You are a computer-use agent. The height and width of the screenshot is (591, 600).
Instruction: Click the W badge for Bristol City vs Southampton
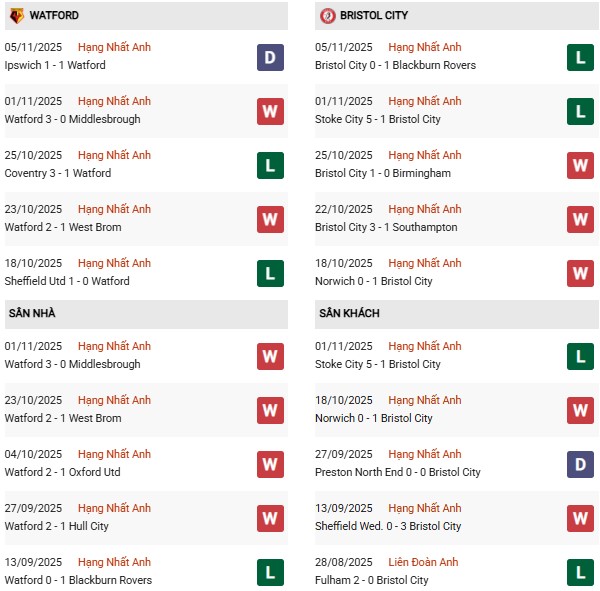click(x=580, y=219)
